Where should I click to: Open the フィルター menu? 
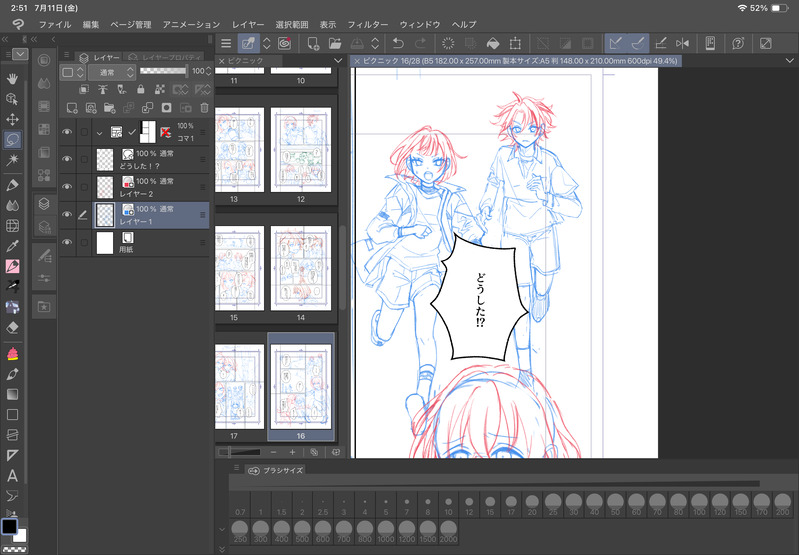click(367, 24)
